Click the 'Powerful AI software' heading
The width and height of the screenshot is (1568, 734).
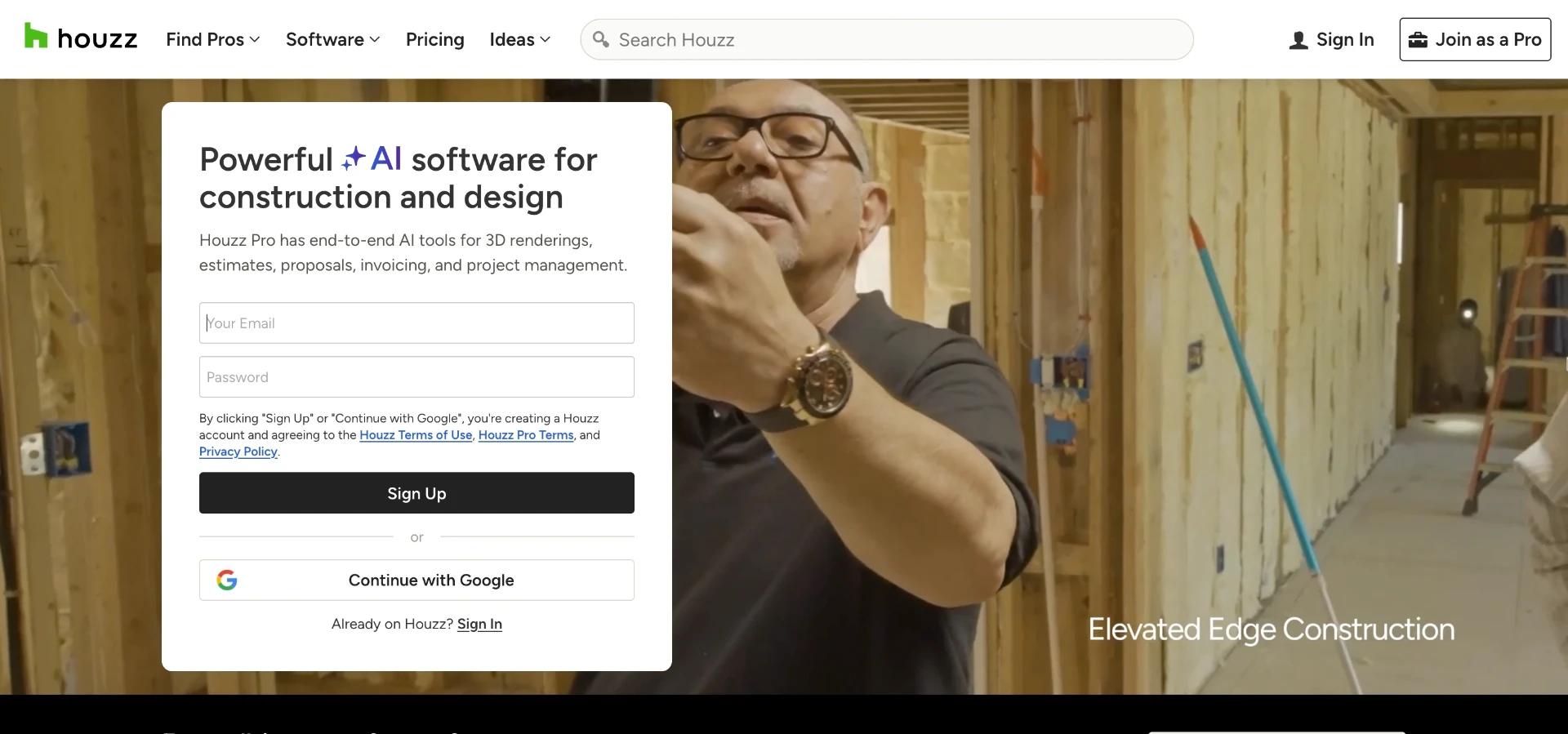tap(399, 178)
